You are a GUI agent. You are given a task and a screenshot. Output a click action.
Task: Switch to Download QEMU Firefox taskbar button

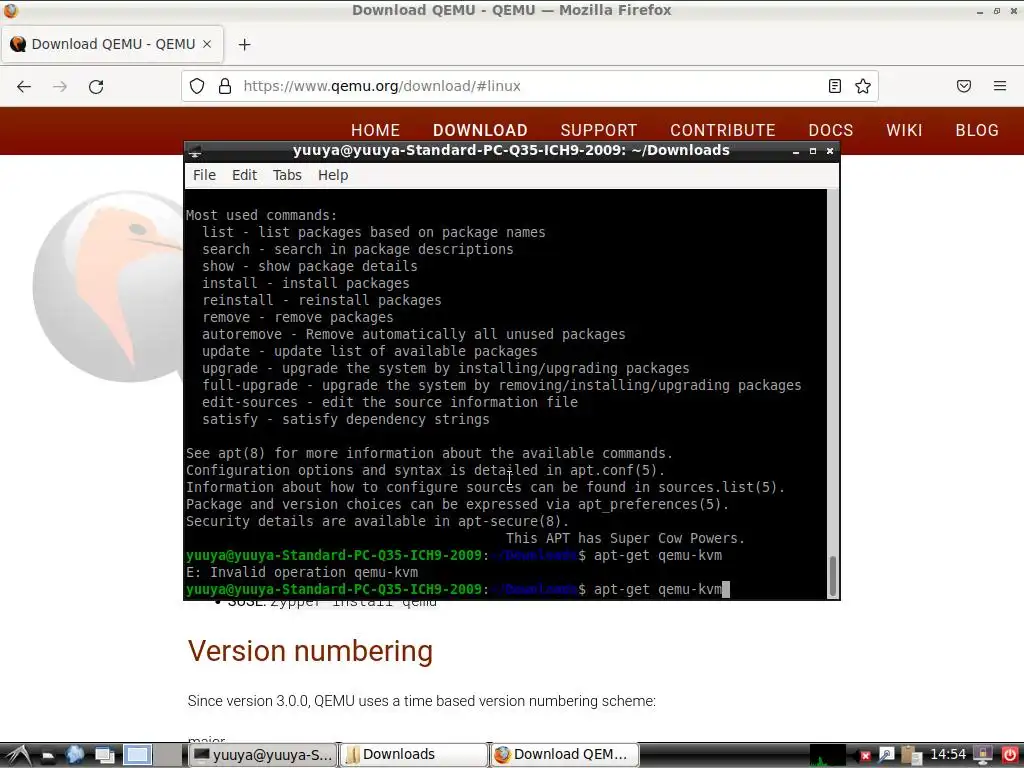pos(564,755)
